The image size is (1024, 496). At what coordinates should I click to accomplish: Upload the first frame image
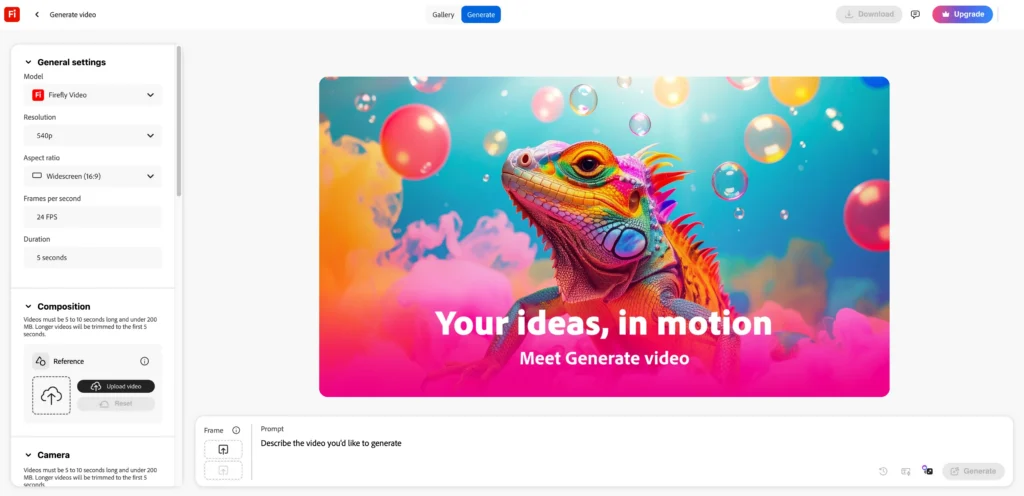[223, 450]
